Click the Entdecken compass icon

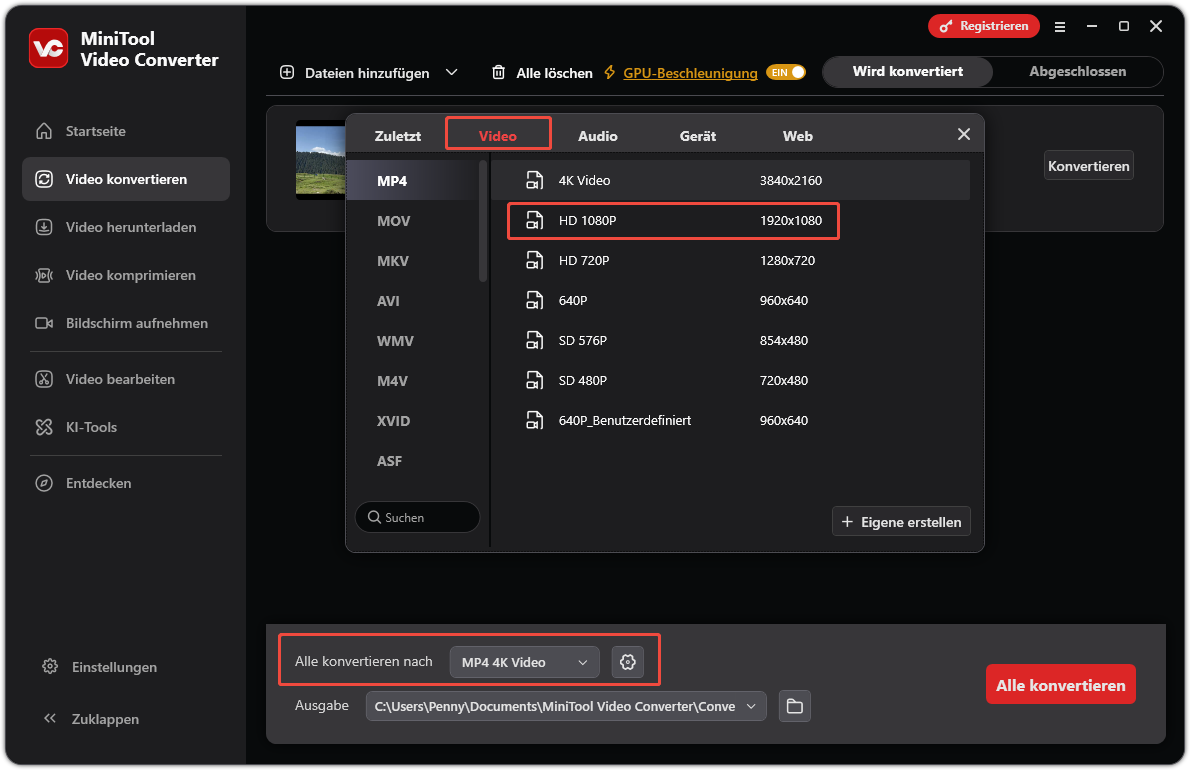[44, 483]
